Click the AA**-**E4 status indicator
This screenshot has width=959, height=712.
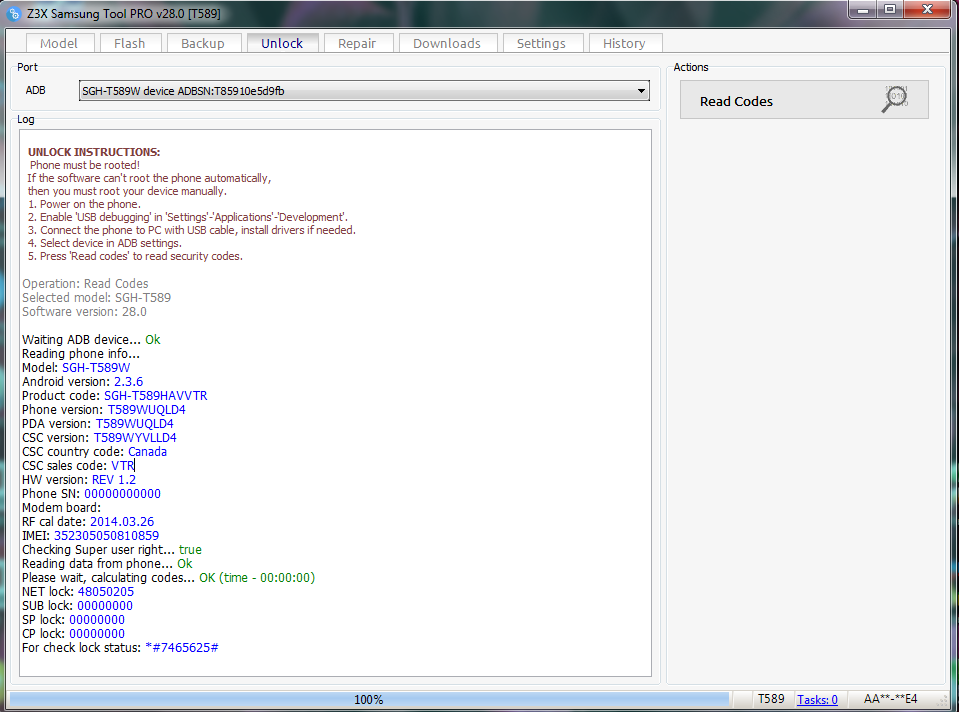(x=890, y=699)
